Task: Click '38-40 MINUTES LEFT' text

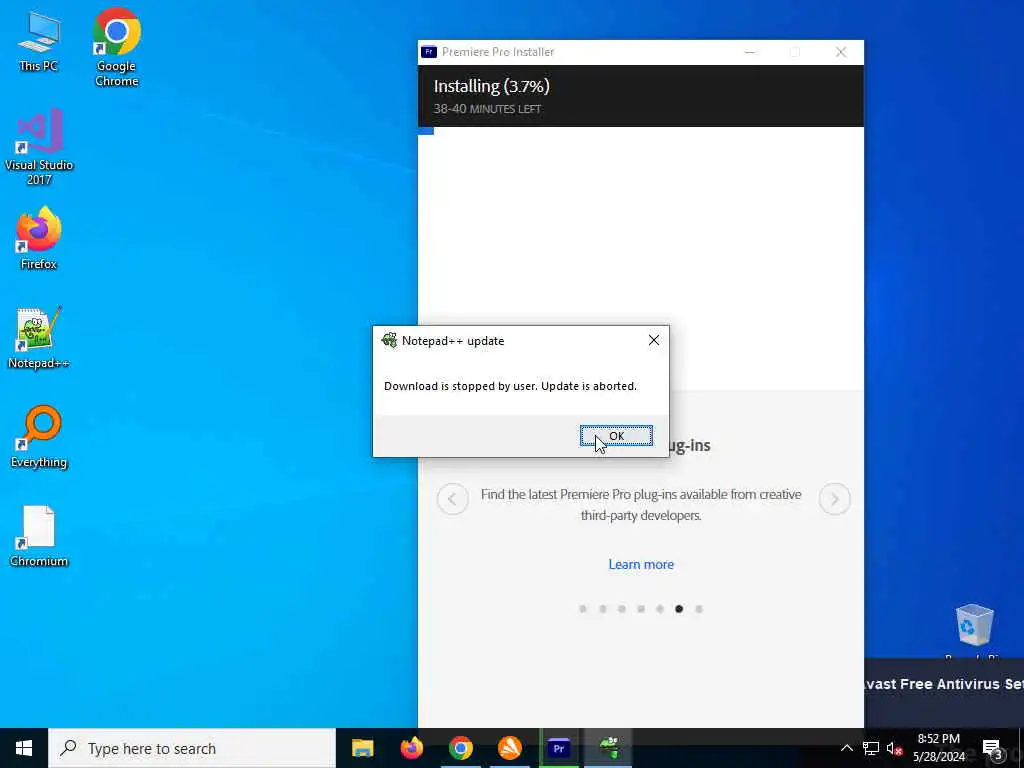Action: coord(487,109)
